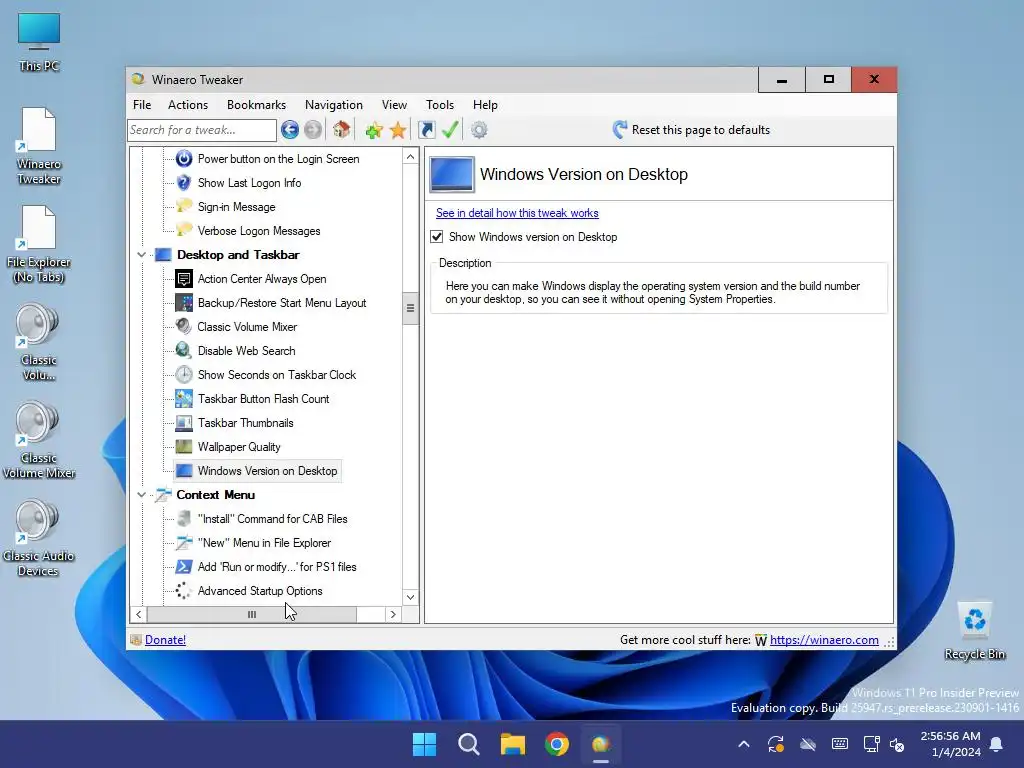This screenshot has width=1024, height=768.
Task: Click scroll down arrow of tree
Action: [410, 597]
